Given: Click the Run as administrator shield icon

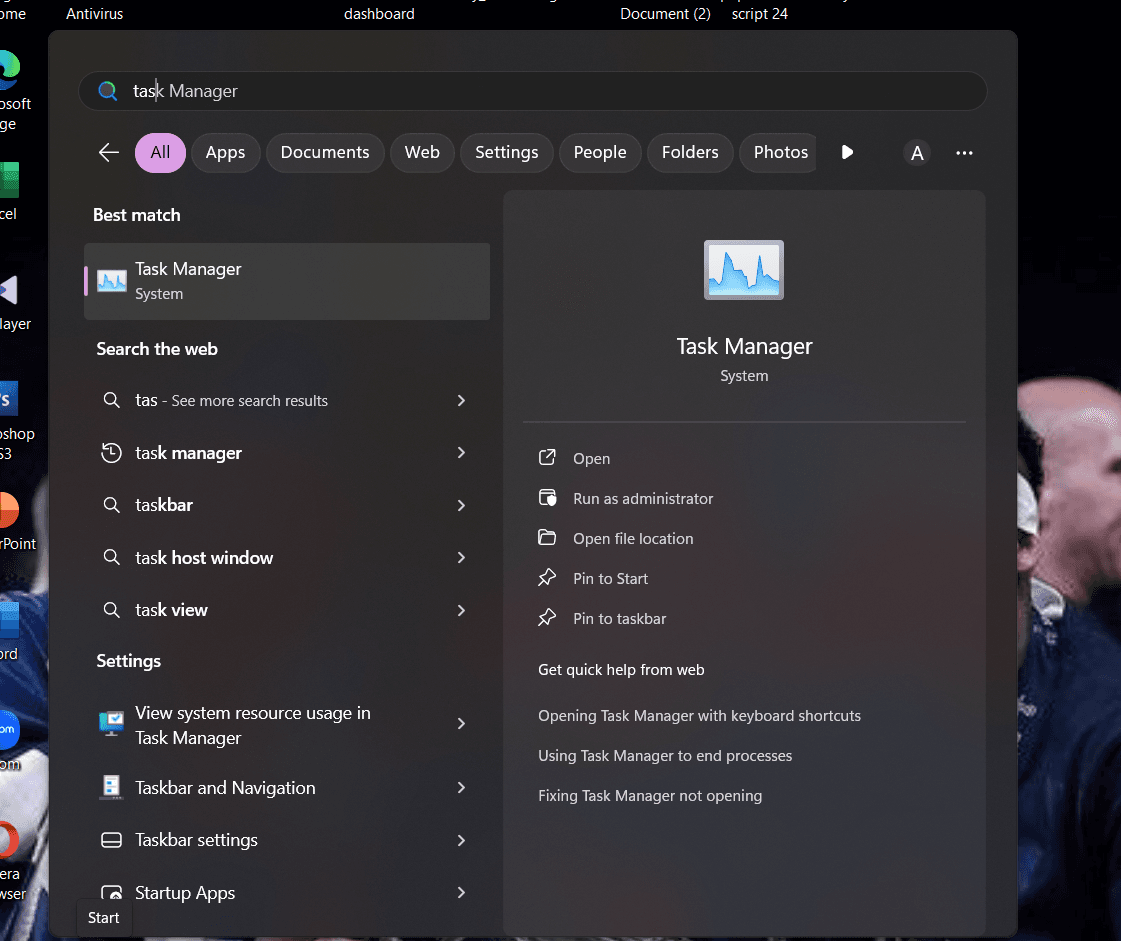Looking at the screenshot, I should 547,498.
